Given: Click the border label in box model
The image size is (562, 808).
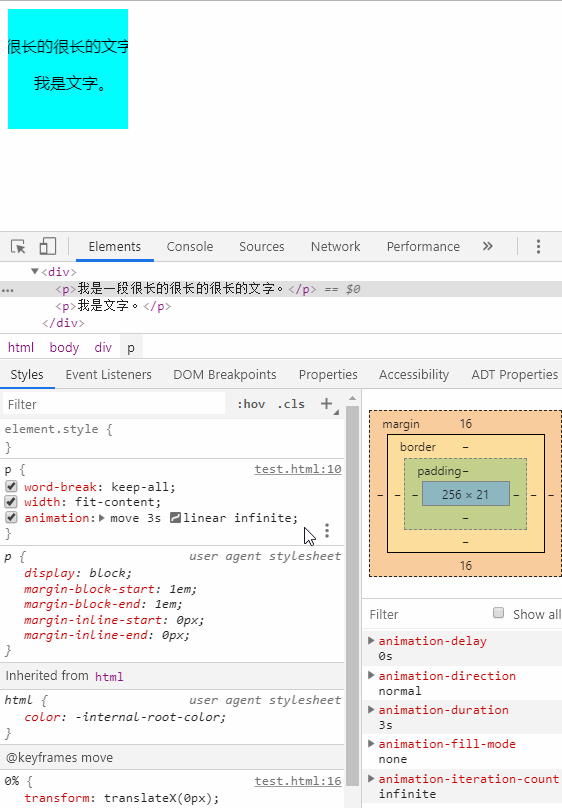Looking at the screenshot, I should click(x=418, y=447).
